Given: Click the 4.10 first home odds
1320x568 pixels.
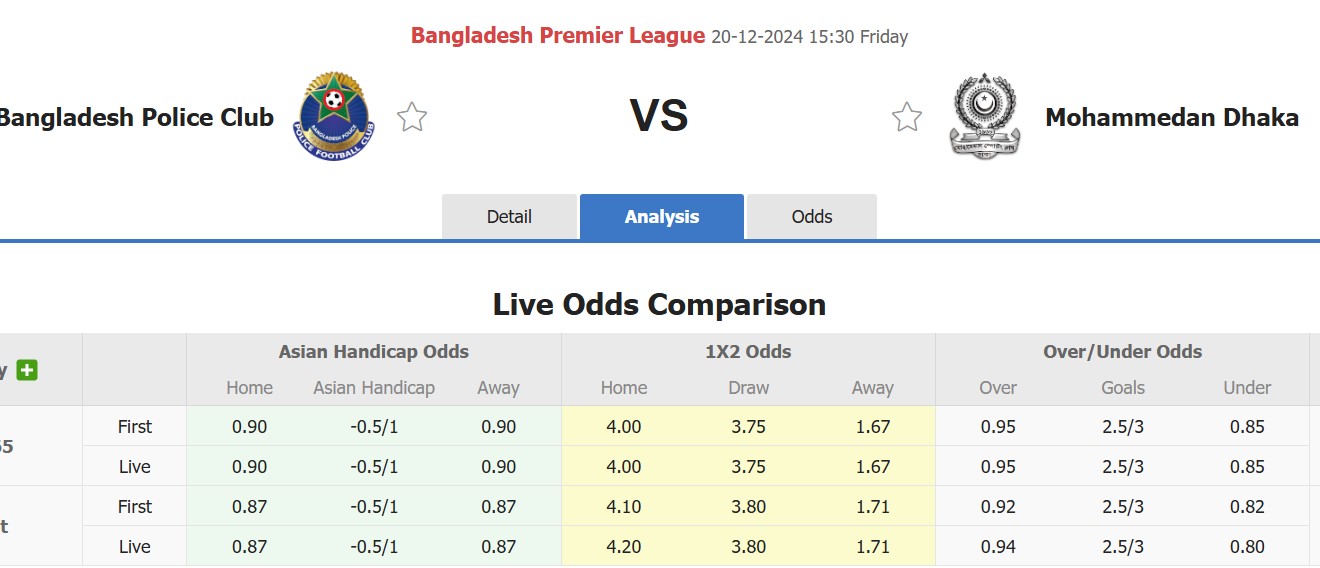Looking at the screenshot, I should [624, 506].
